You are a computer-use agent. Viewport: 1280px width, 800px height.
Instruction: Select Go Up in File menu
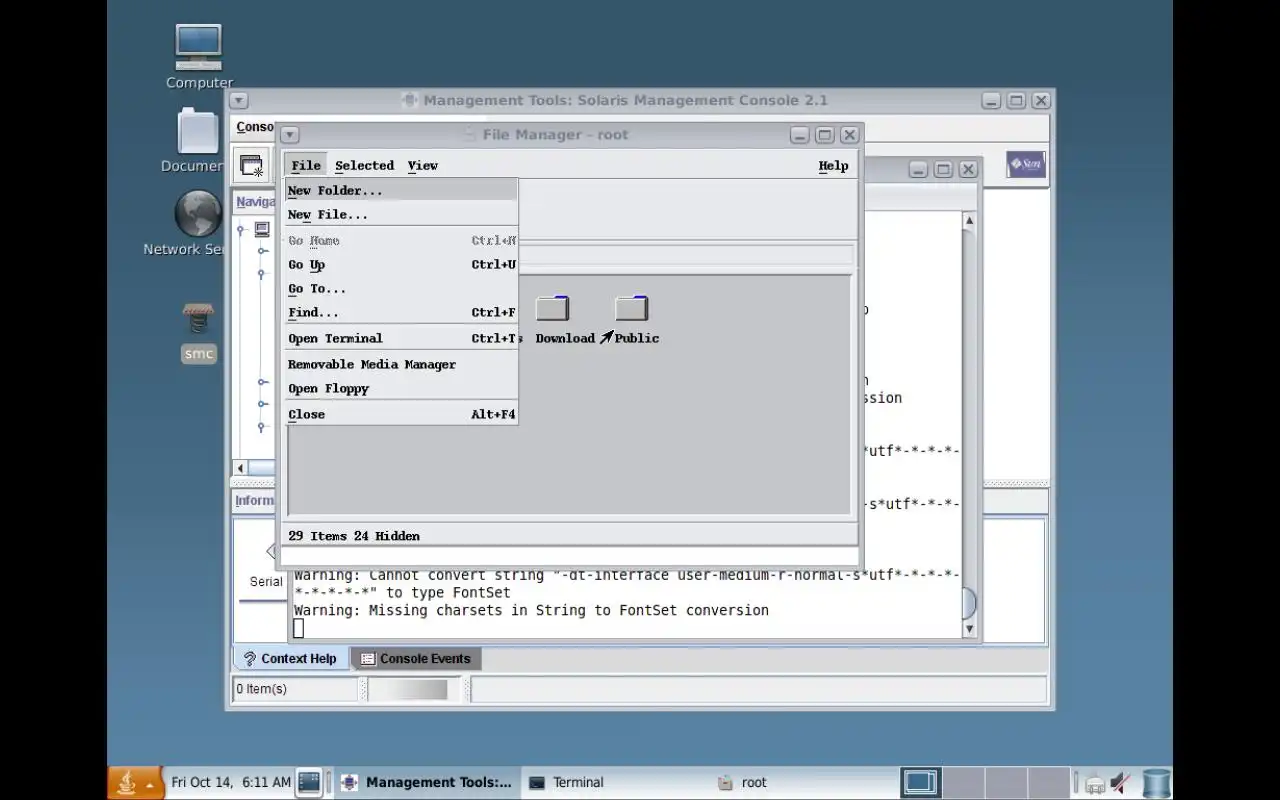pos(401,264)
